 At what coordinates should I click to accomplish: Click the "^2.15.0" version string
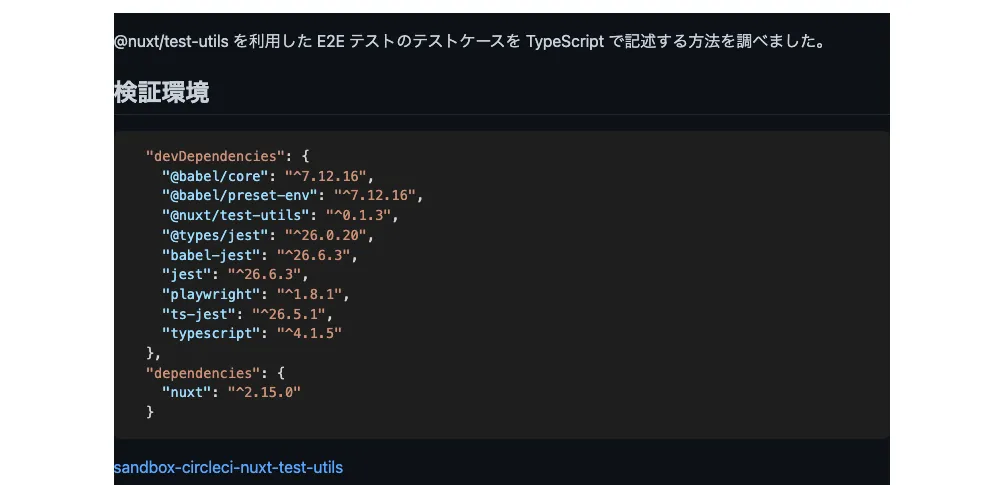(264, 392)
